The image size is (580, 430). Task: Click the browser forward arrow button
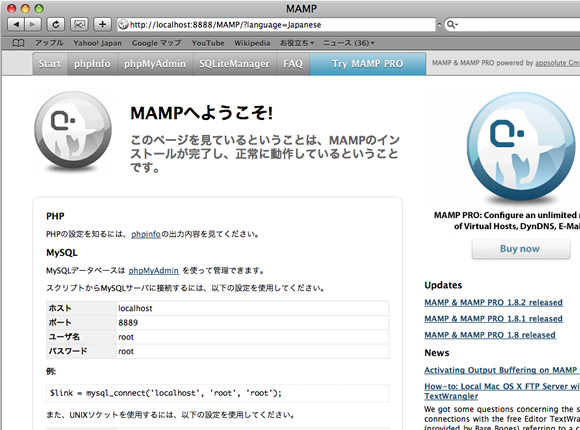33,25
